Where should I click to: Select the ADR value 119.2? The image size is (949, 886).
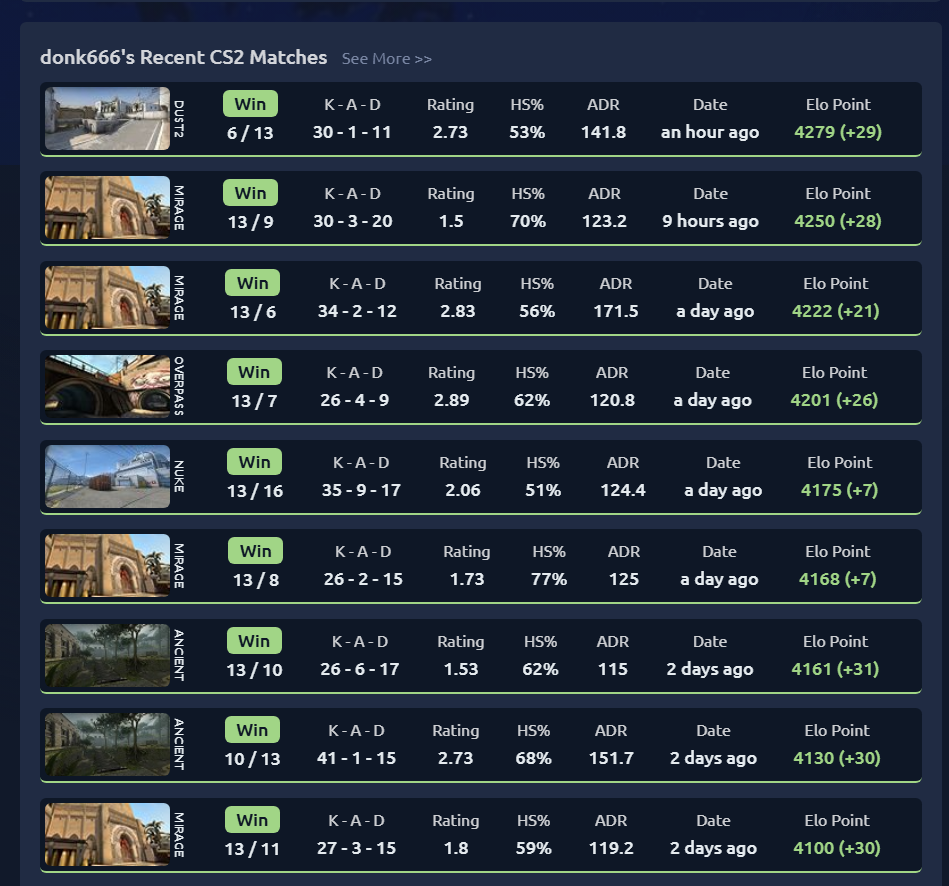coord(611,848)
